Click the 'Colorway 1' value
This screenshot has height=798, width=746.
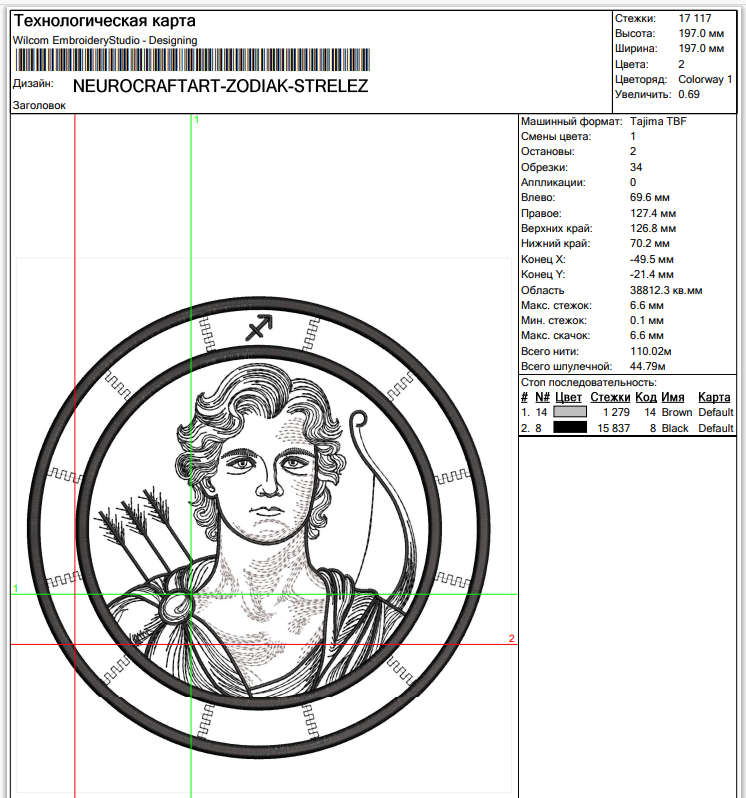[x=705, y=79]
